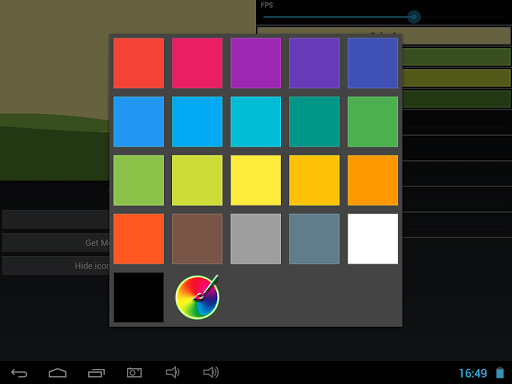Screen dimensions: 512x384
Task: Choose the pink color swatch
Action: [197, 63]
